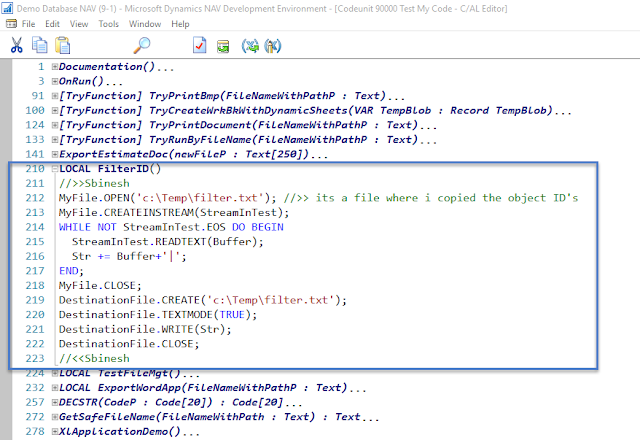Click line number 210 in the gutter

(x=35, y=169)
